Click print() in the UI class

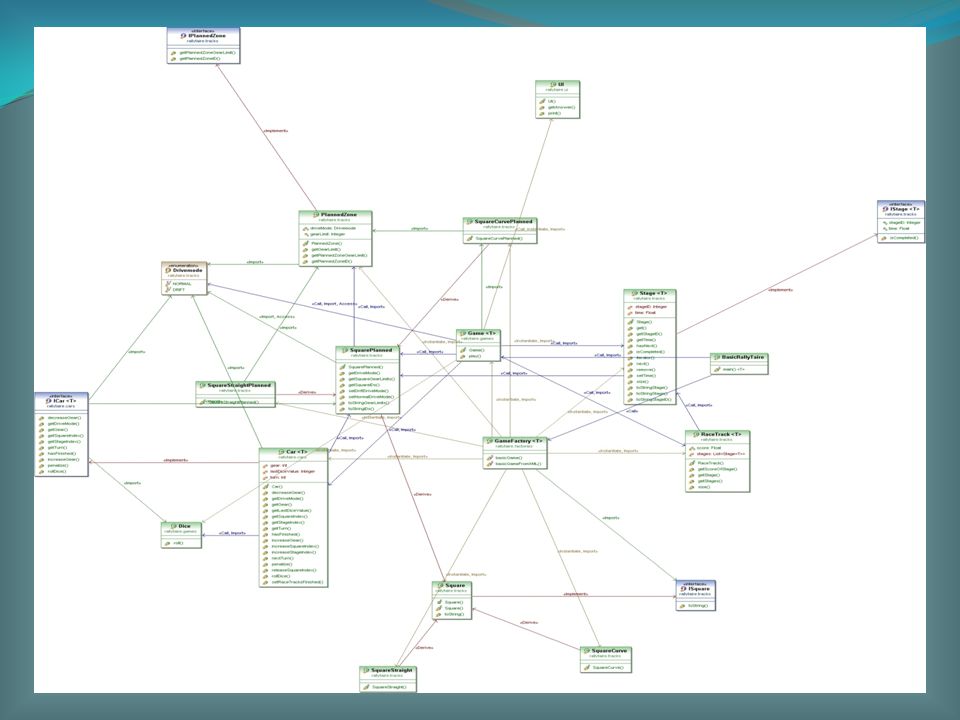pyautogui.click(x=554, y=113)
